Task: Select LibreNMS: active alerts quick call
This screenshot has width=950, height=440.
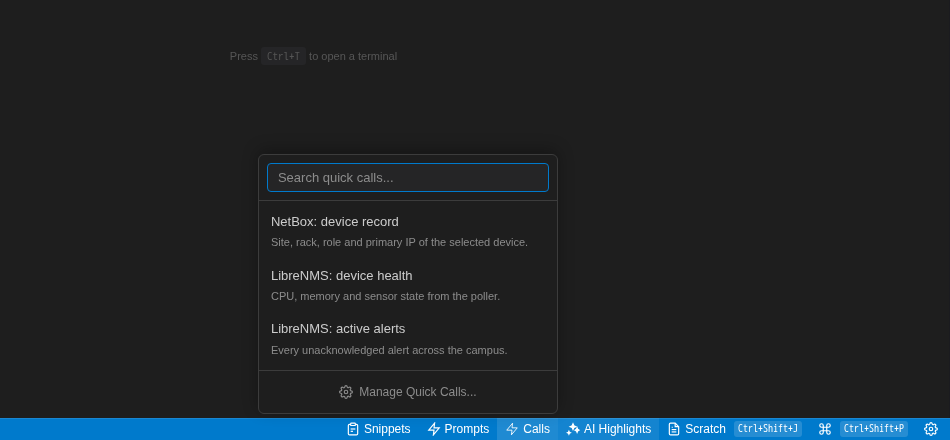Action: click(408, 339)
